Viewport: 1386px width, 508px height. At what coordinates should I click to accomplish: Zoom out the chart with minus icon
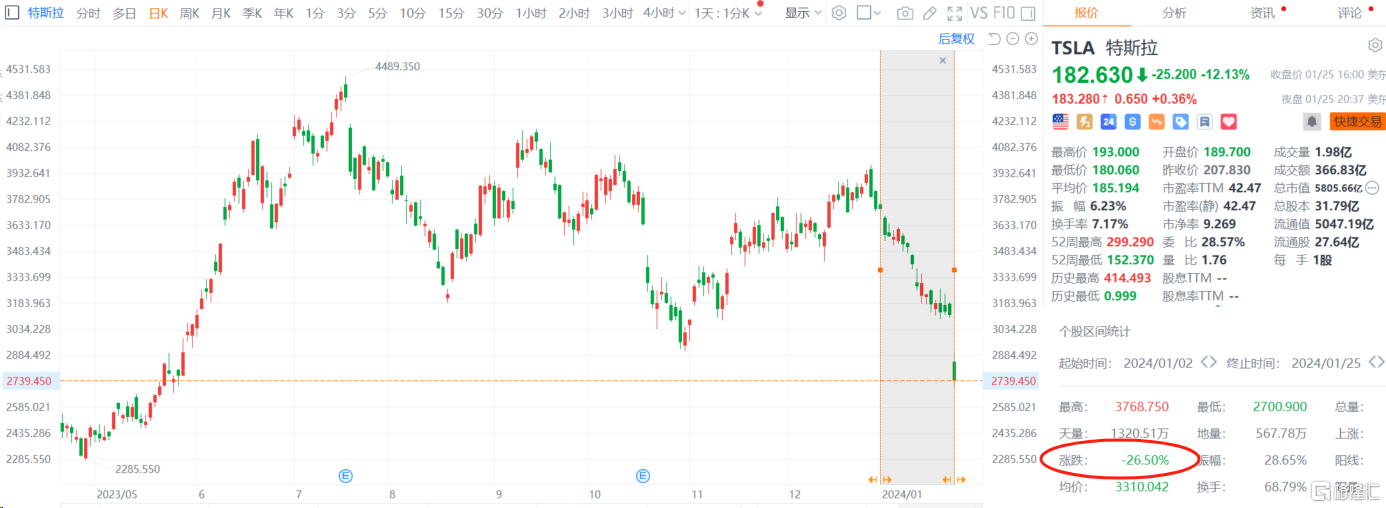(1012, 38)
